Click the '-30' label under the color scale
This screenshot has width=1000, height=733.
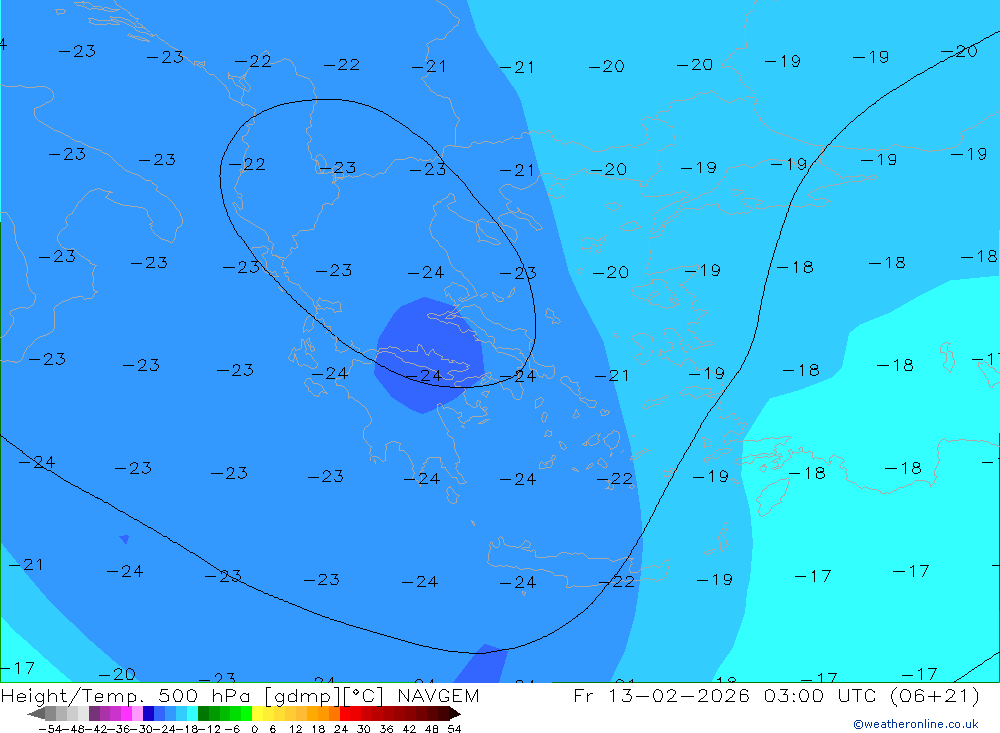(x=143, y=729)
